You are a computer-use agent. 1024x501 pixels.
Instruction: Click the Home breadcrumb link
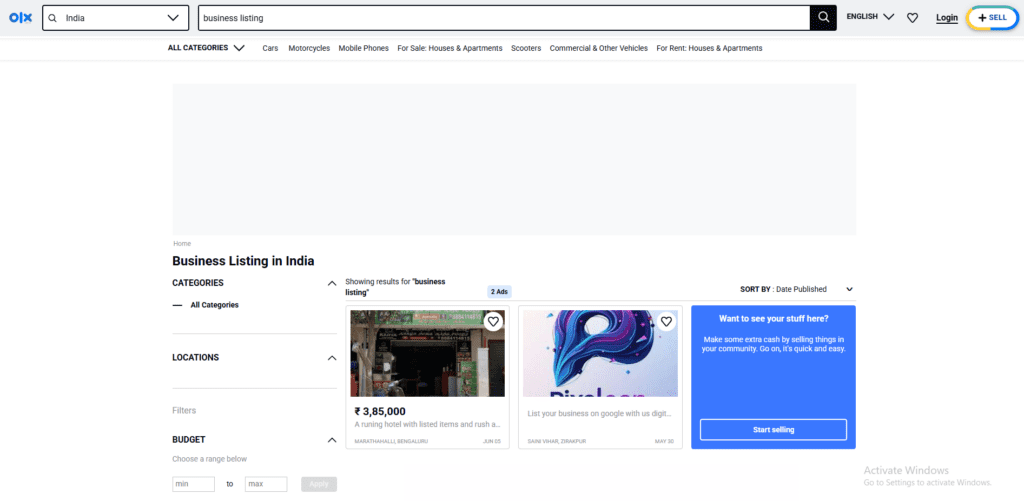pyautogui.click(x=182, y=244)
